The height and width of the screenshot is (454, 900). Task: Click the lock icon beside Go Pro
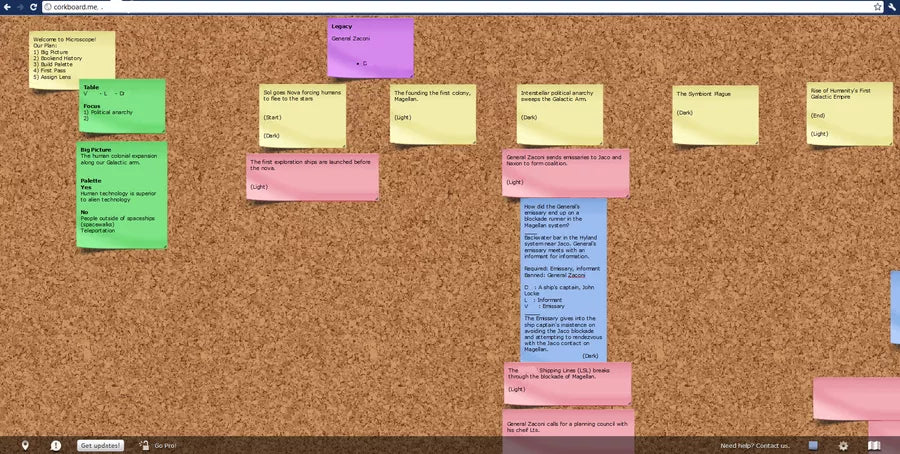point(143,445)
